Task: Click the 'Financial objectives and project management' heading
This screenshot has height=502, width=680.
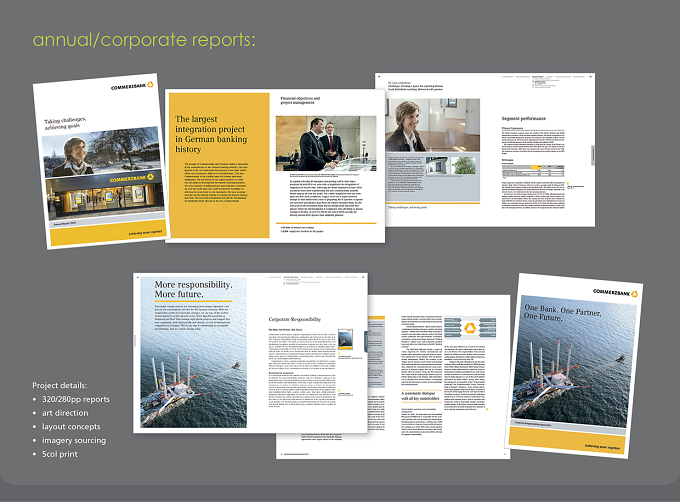Action: 300,101
